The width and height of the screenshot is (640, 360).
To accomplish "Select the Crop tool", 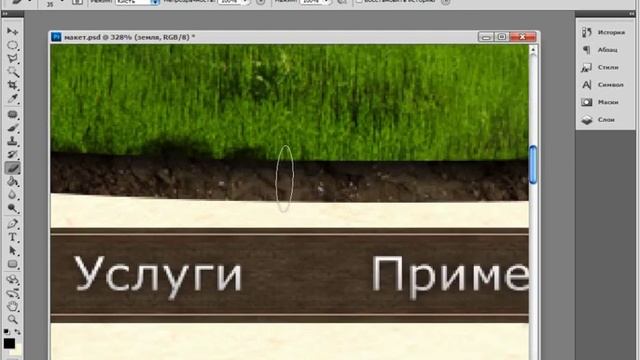I will point(12,85).
